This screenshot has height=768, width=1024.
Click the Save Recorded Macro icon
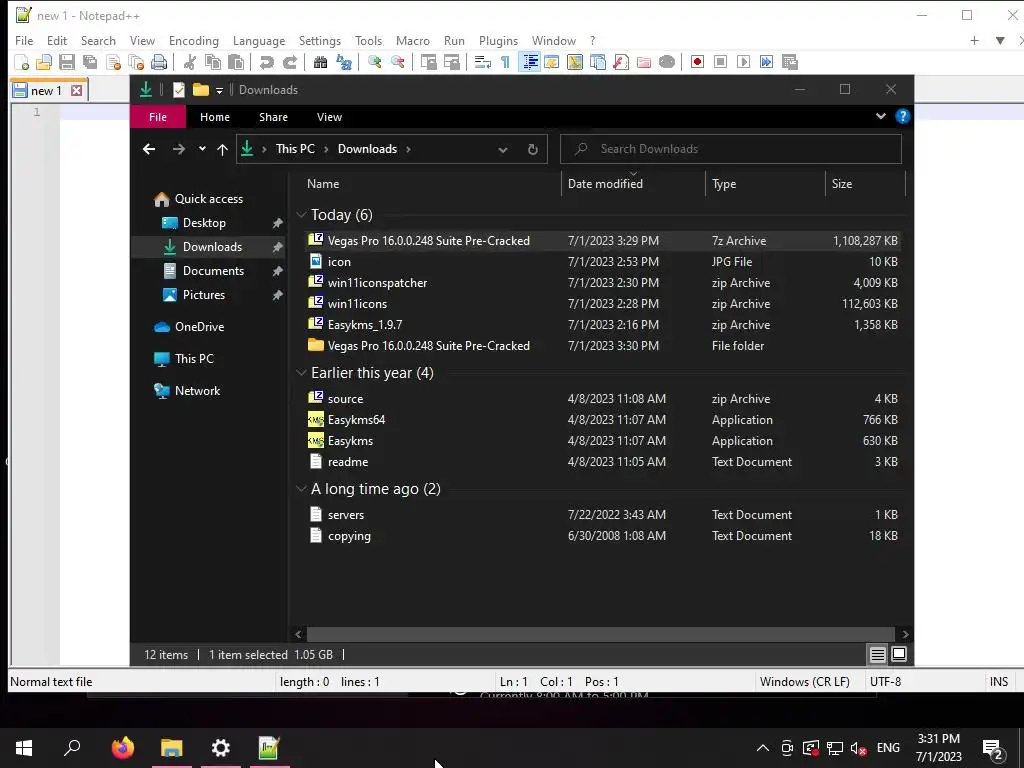click(790, 62)
